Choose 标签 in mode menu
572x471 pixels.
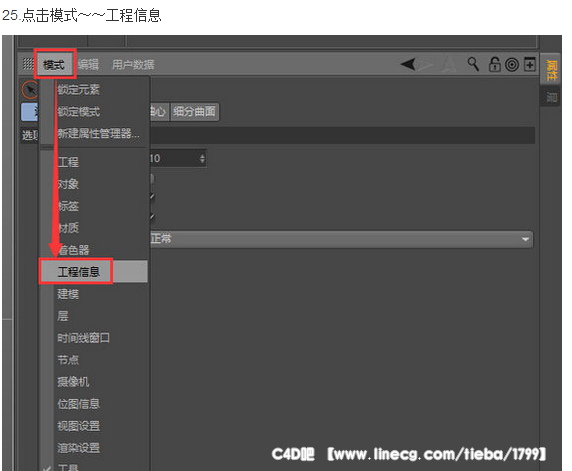[68, 206]
